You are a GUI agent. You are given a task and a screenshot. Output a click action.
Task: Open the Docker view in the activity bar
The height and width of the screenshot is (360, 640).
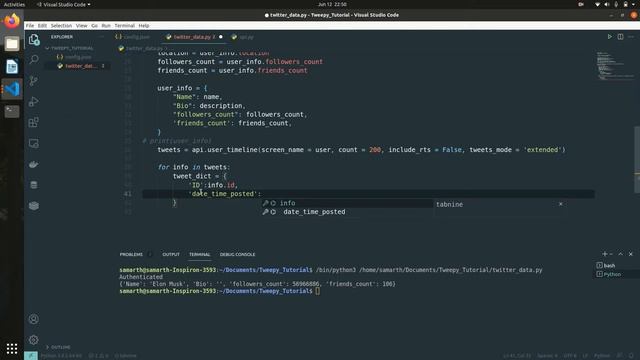pos(34,164)
